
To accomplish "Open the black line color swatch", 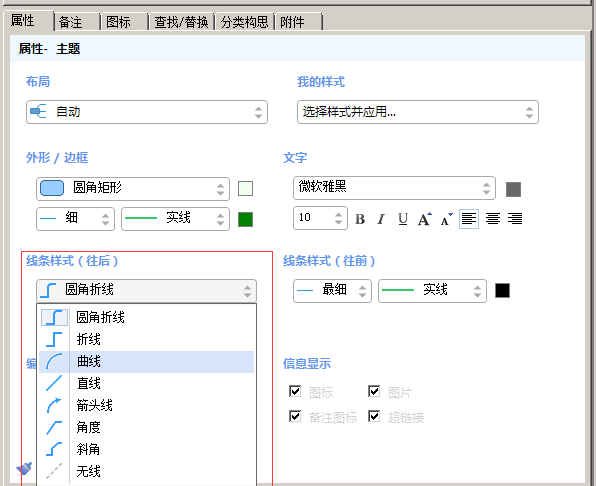I will coord(502,291).
